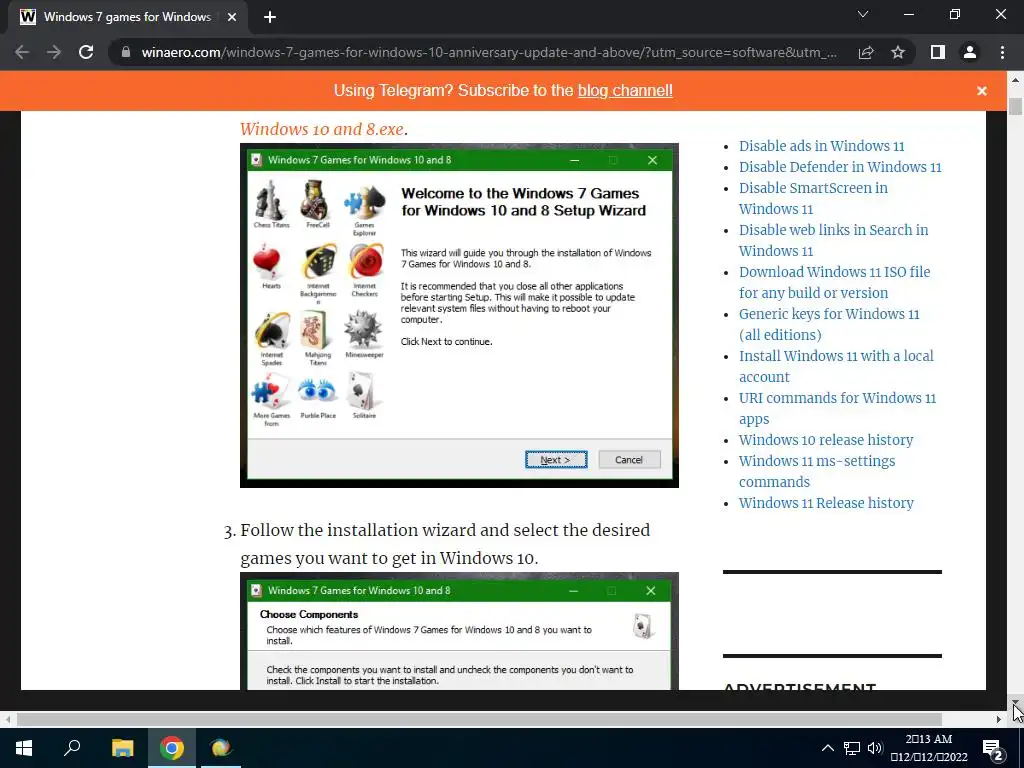1024x768 pixels.
Task: Open the volume speaker tray icon
Action: point(875,748)
